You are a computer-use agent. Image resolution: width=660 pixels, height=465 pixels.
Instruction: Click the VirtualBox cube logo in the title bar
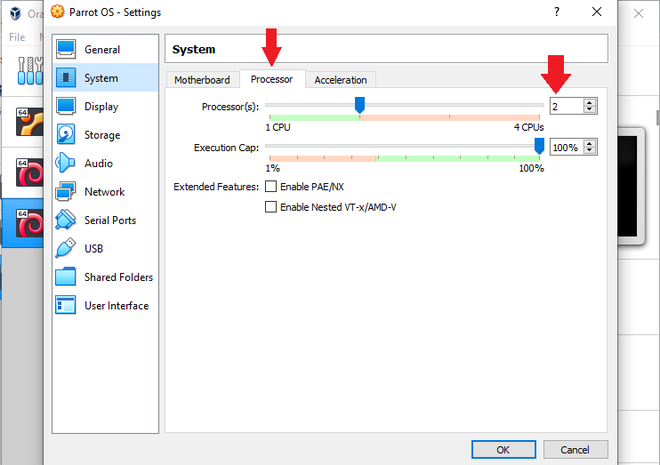click(x=16, y=13)
